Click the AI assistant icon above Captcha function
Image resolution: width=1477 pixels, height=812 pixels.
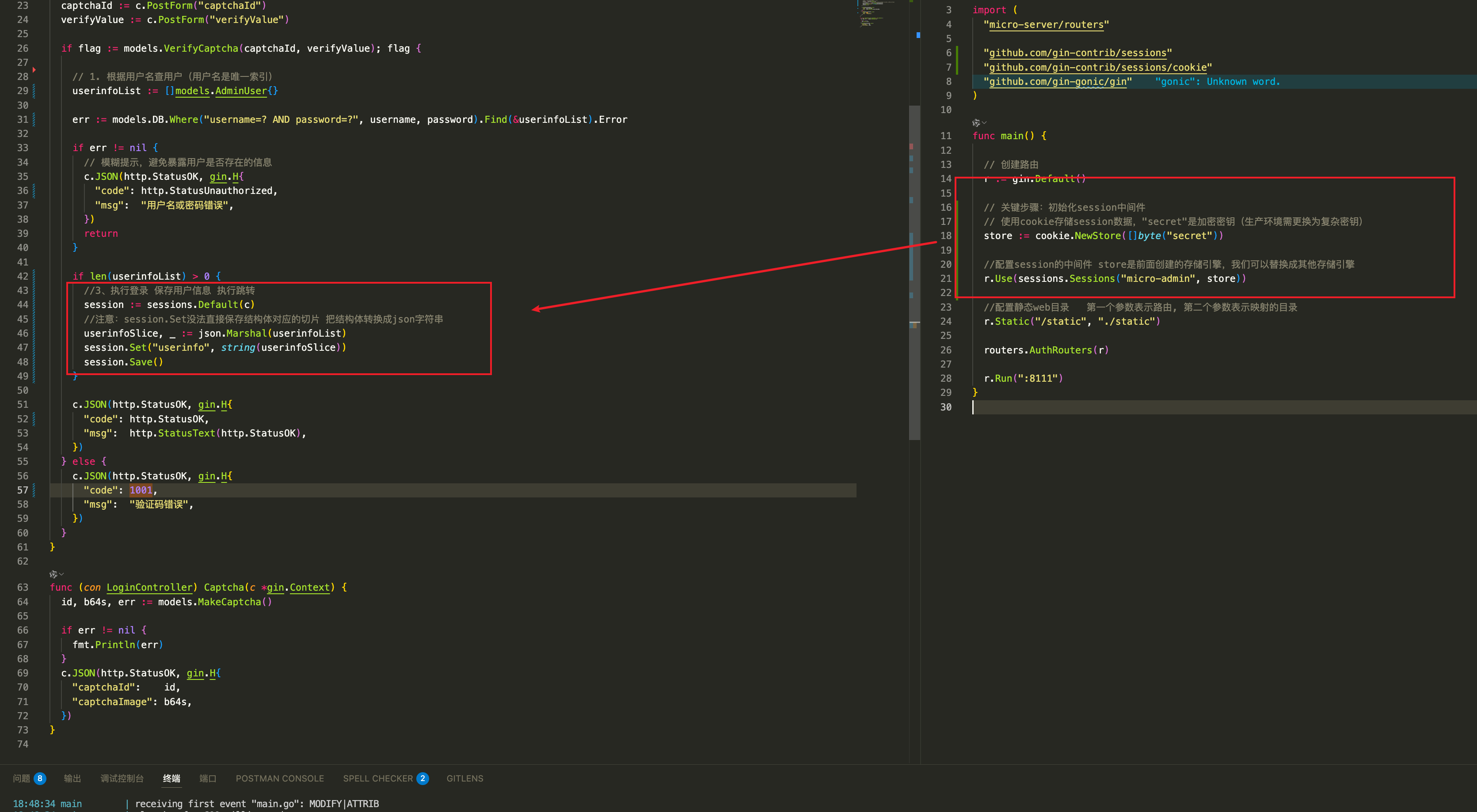[53, 574]
